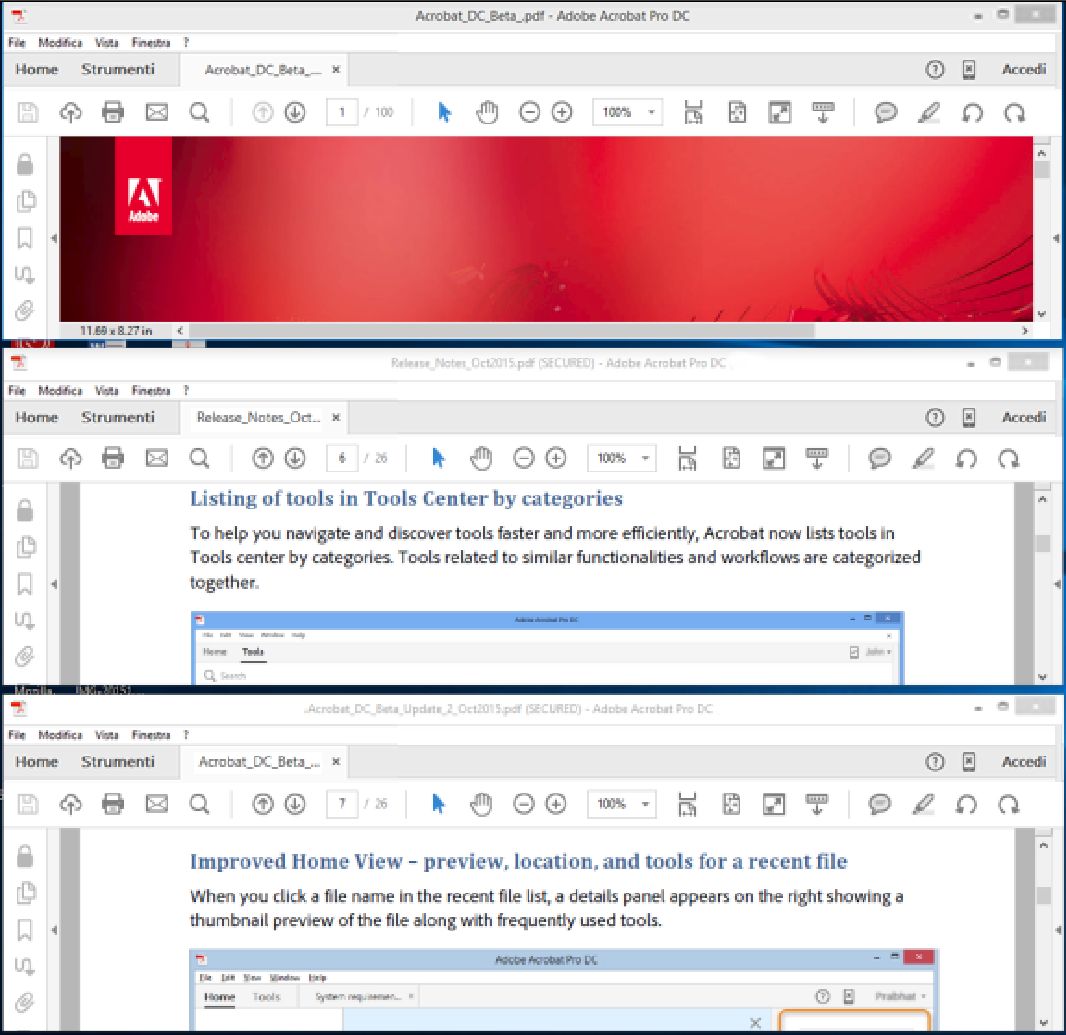Click security lock icon in Release_Notes window
The width and height of the screenshot is (1066, 1035).
click(25, 509)
